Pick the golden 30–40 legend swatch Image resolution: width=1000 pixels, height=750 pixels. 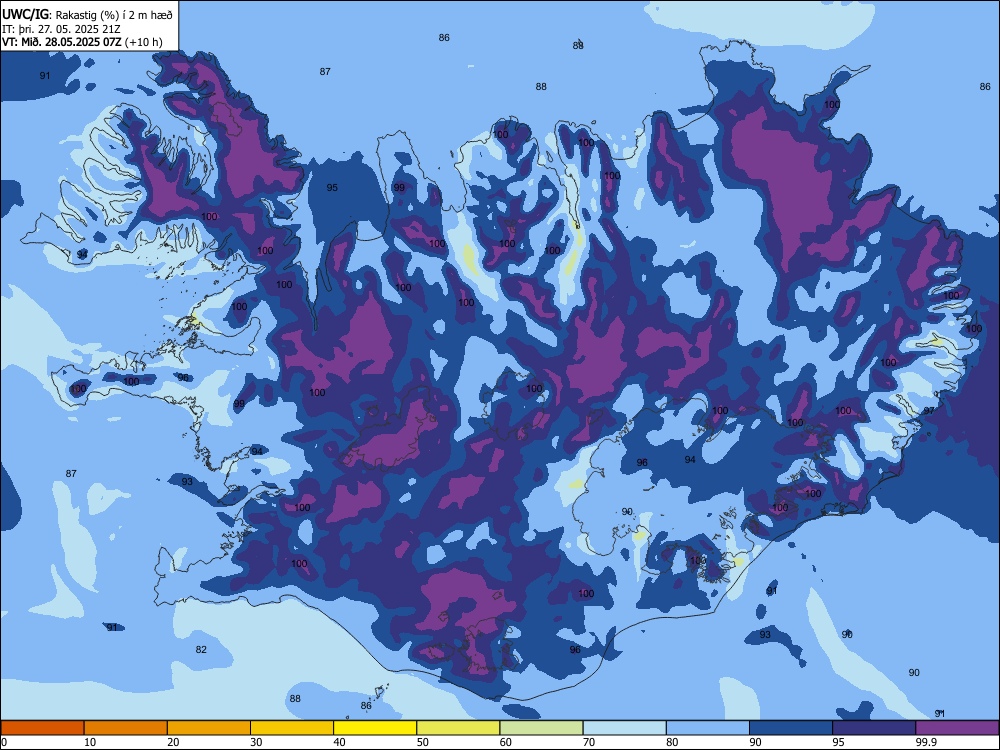click(292, 728)
